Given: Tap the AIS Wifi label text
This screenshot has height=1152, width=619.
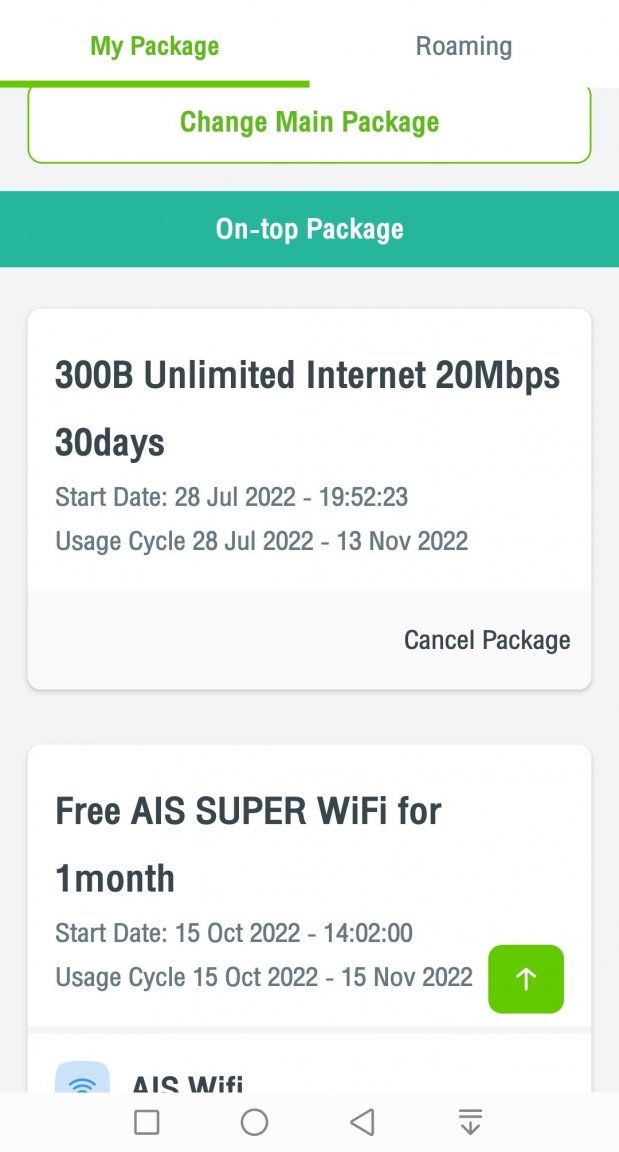Looking at the screenshot, I should 187,1082.
